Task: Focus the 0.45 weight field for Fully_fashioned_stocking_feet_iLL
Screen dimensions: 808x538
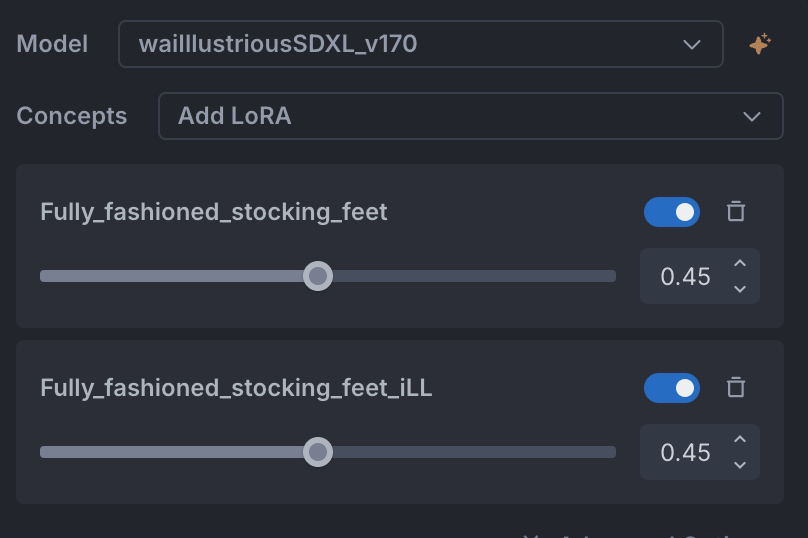Action: (x=685, y=452)
